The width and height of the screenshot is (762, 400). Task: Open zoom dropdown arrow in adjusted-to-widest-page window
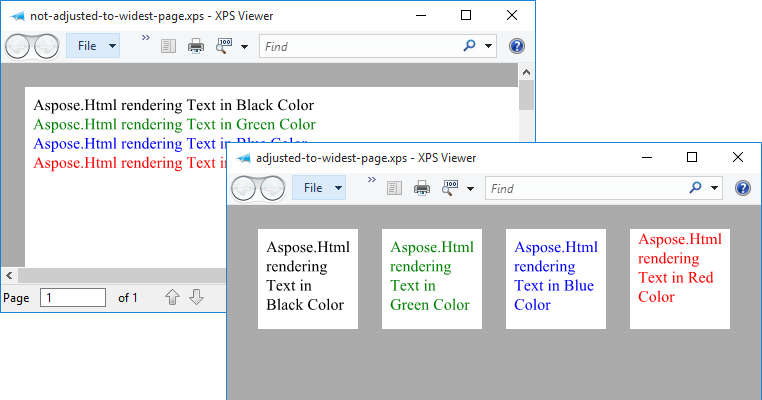(x=470, y=189)
